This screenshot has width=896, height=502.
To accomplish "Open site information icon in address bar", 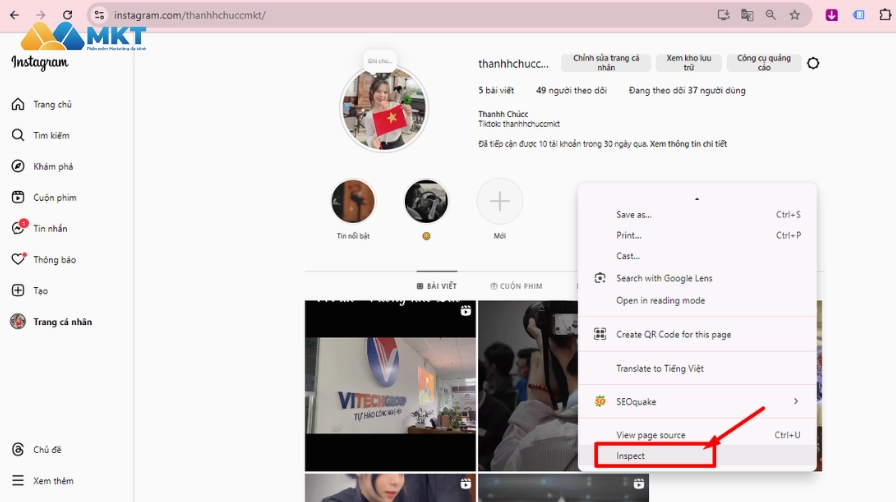I will point(99,15).
